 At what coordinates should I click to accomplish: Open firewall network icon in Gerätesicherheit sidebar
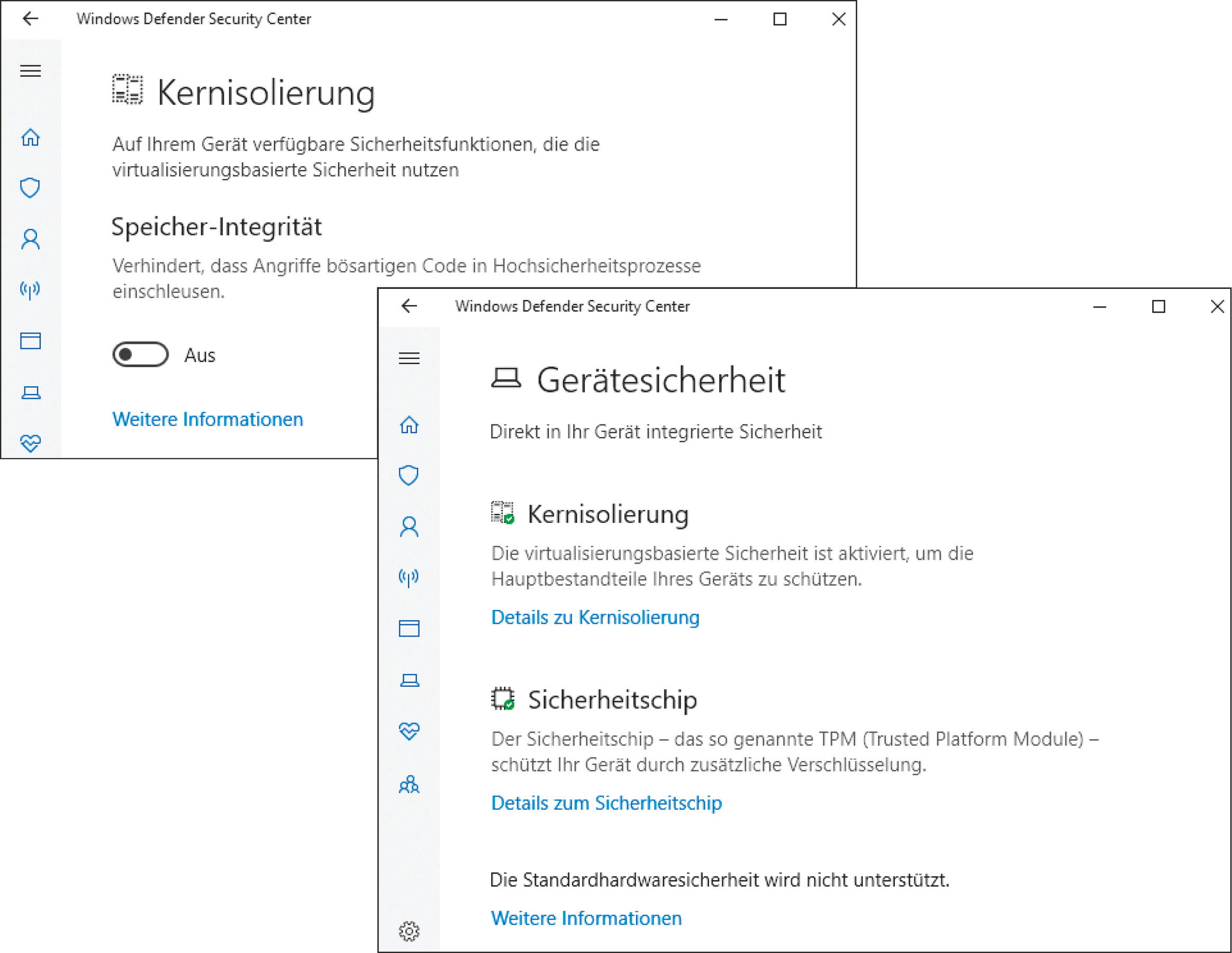(x=409, y=577)
